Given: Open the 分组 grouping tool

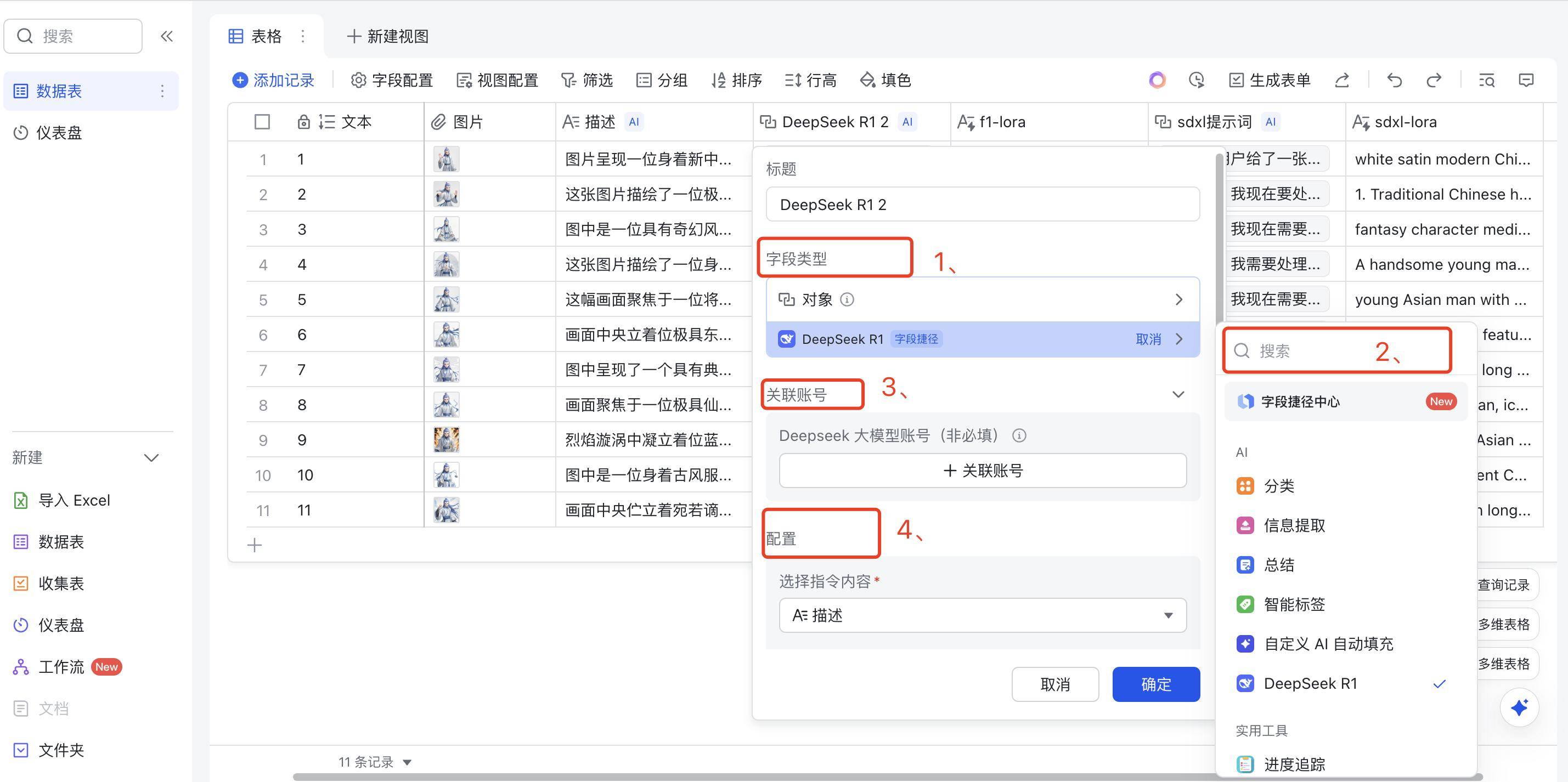Looking at the screenshot, I should (x=662, y=80).
